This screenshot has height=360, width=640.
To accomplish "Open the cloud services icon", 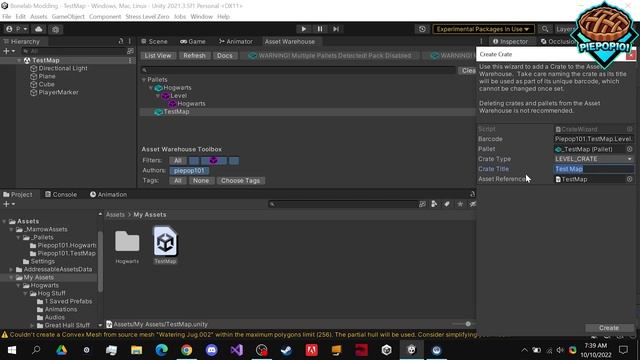I will tap(39, 29).
